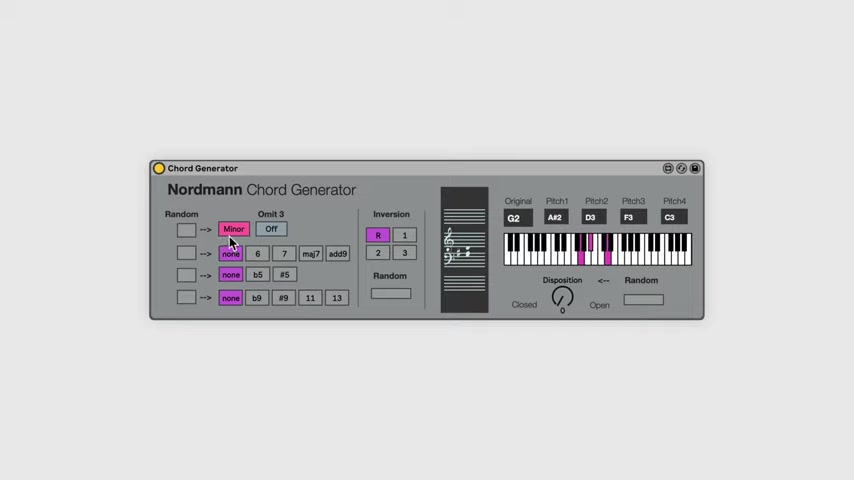Click the Closed label near Disposition
The height and width of the screenshot is (480, 854).
[x=524, y=305]
